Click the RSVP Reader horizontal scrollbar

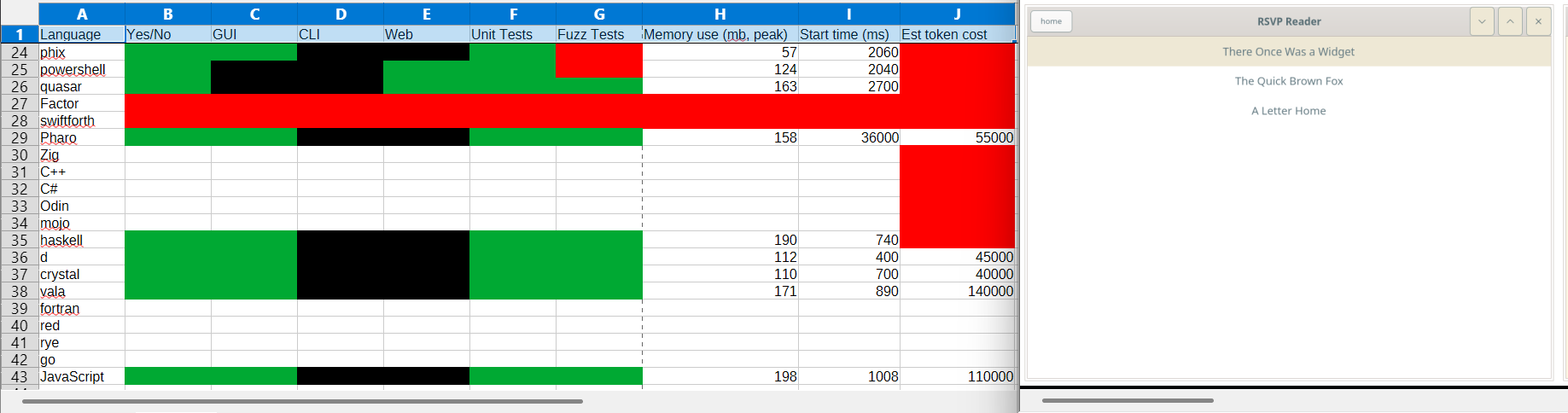[1128, 400]
